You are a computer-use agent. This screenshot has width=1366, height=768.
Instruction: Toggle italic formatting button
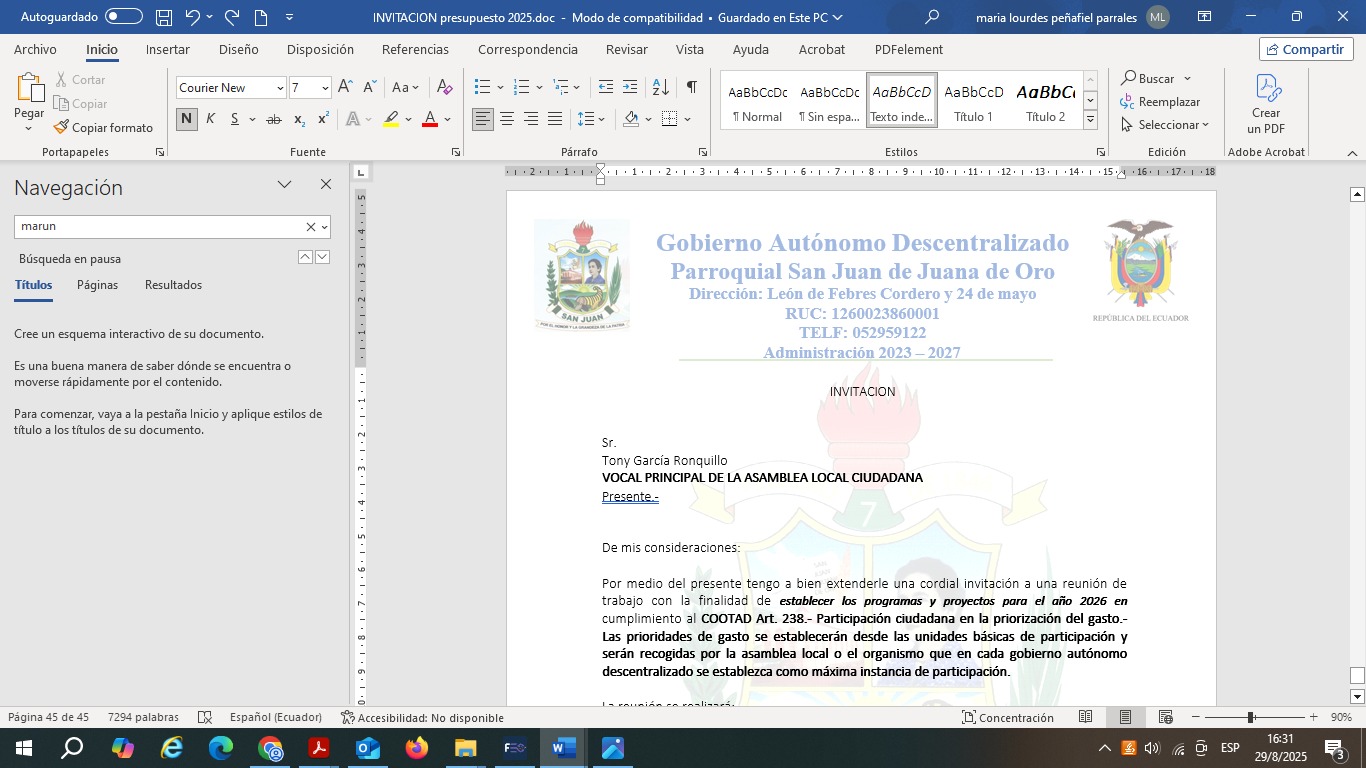[211, 119]
